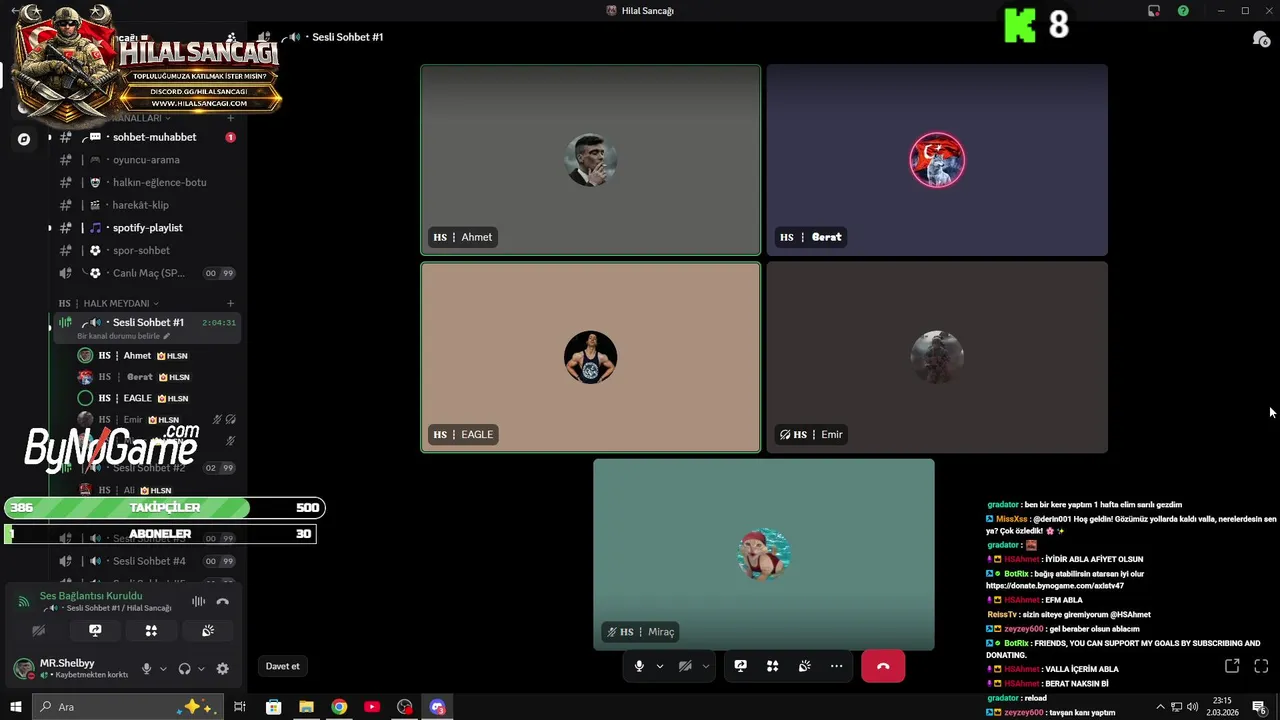Click the Ara taskbar search box
Viewport: 1280px width, 720px height.
pos(128,707)
